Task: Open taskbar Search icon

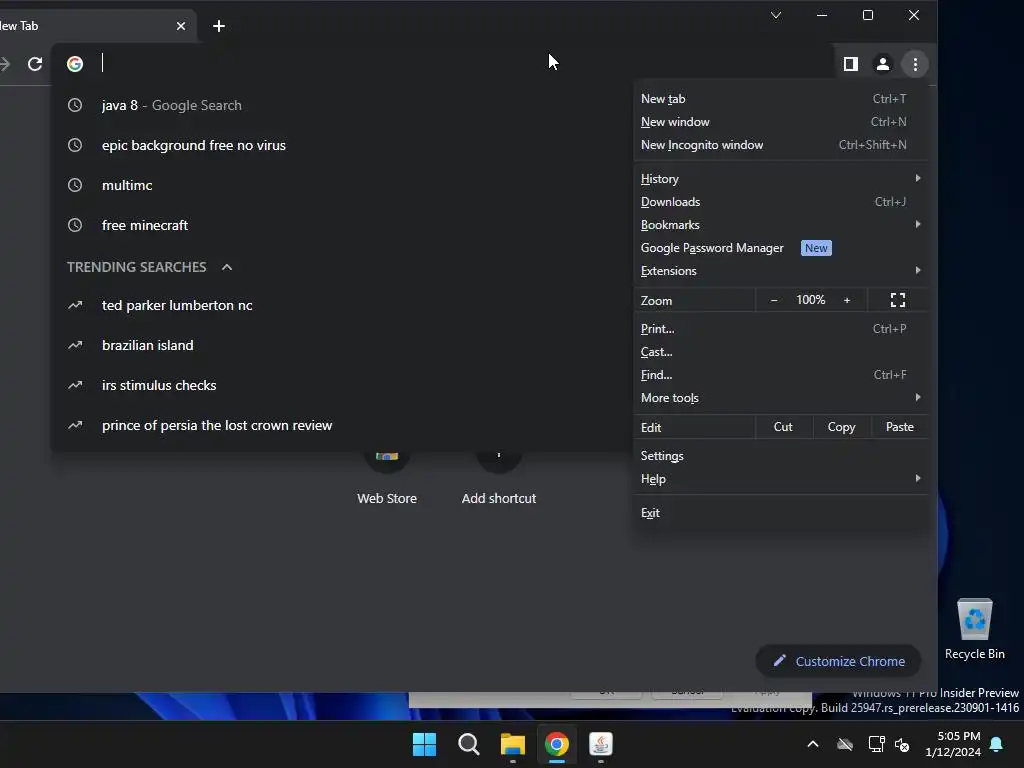Action: [x=469, y=744]
